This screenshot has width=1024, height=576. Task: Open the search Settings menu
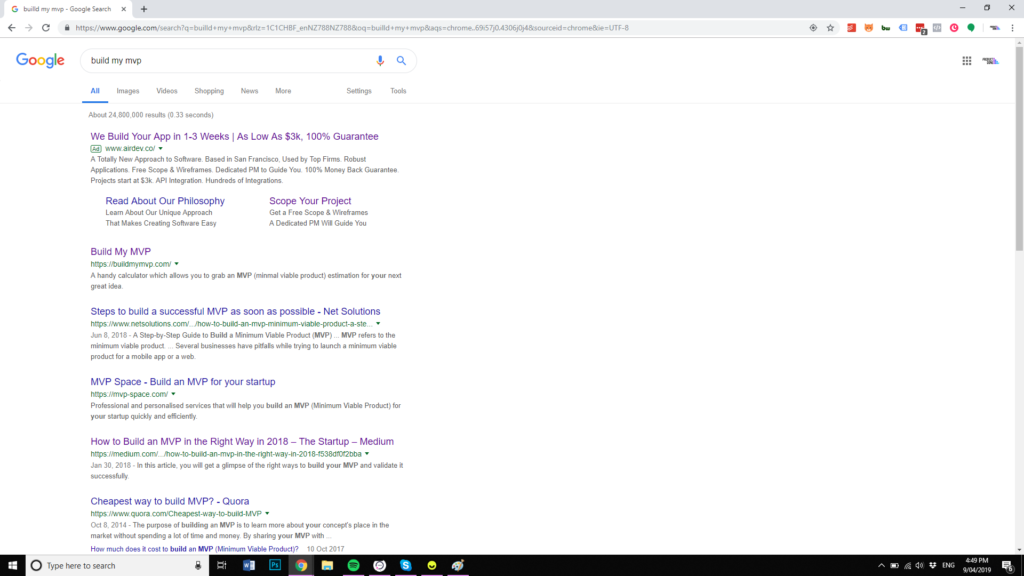(359, 91)
